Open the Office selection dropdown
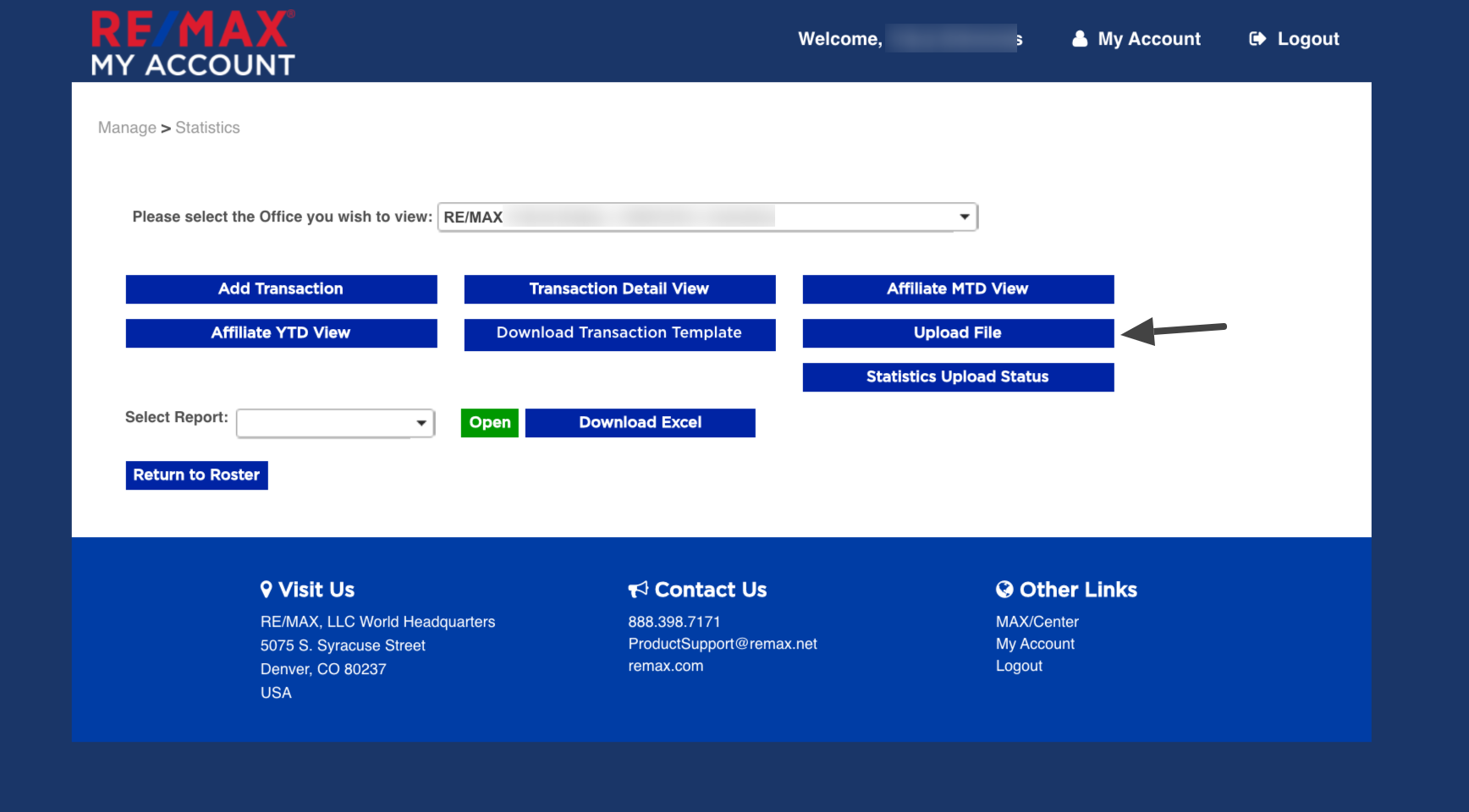1469x812 pixels. [x=707, y=217]
